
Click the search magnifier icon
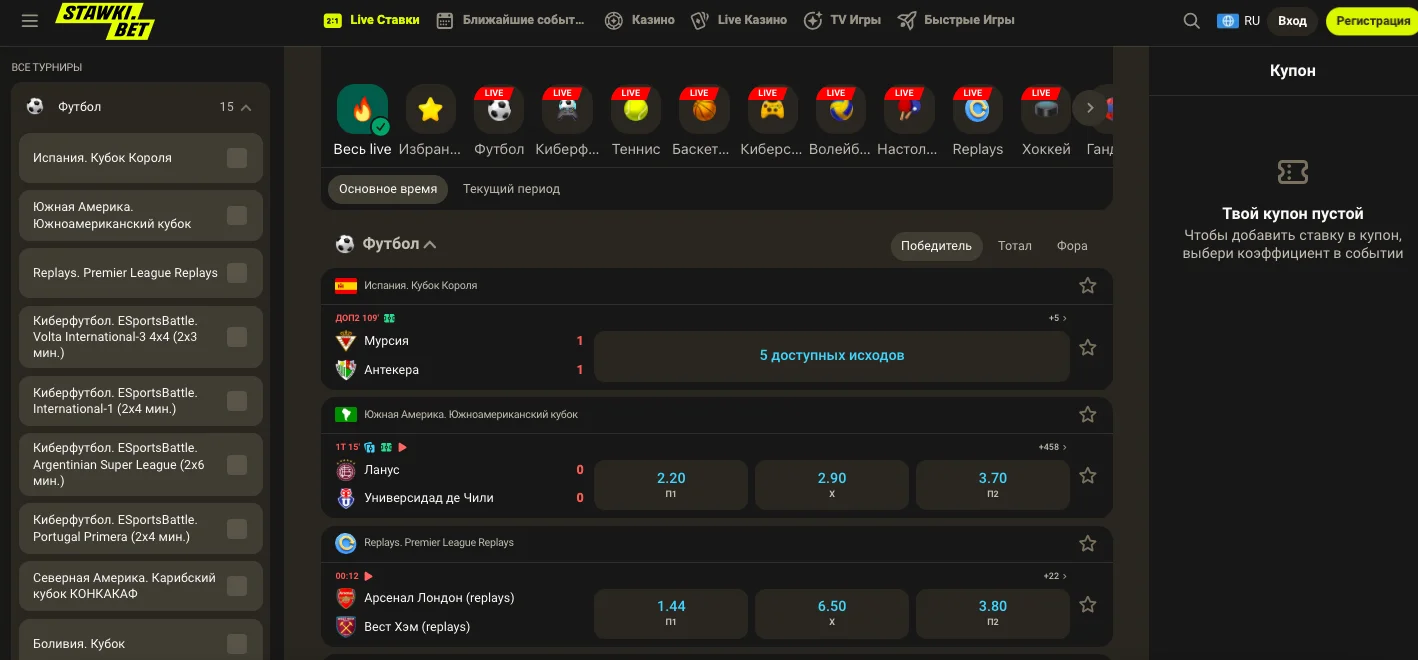tap(1191, 21)
